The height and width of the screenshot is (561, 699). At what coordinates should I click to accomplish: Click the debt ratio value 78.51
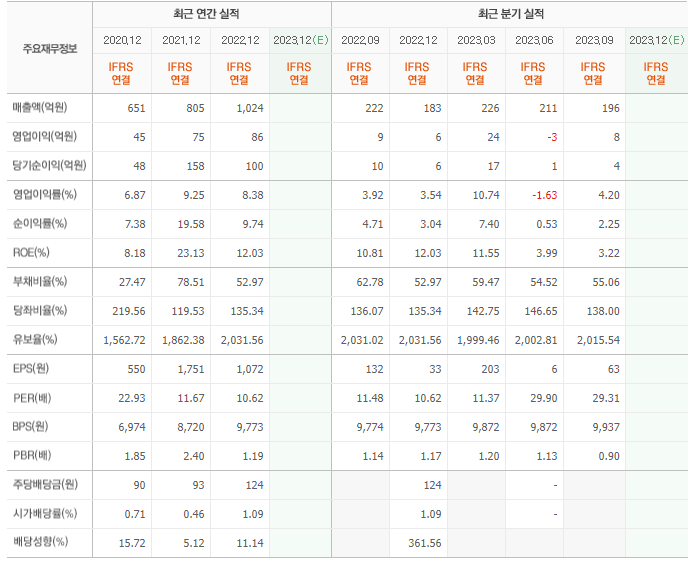191,282
